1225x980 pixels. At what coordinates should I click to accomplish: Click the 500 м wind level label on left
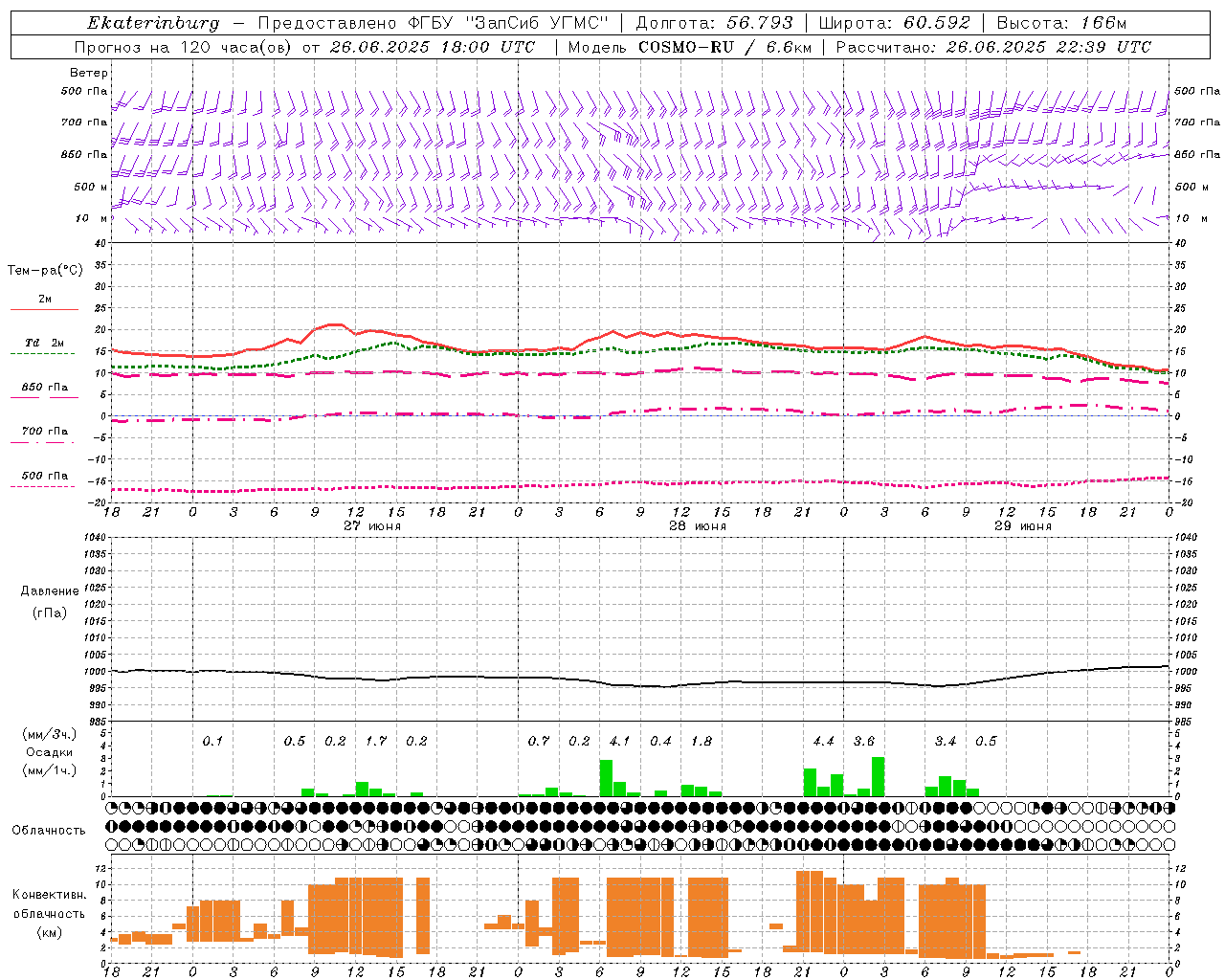[x=91, y=187]
